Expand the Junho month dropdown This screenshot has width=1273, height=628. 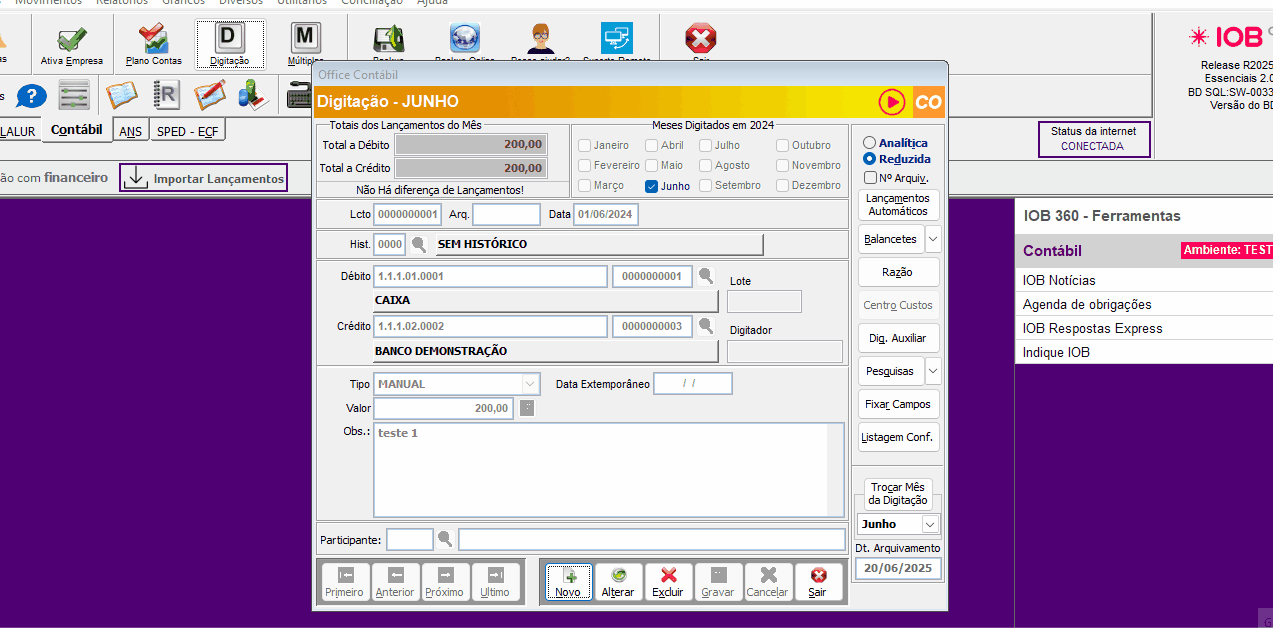[930, 524]
